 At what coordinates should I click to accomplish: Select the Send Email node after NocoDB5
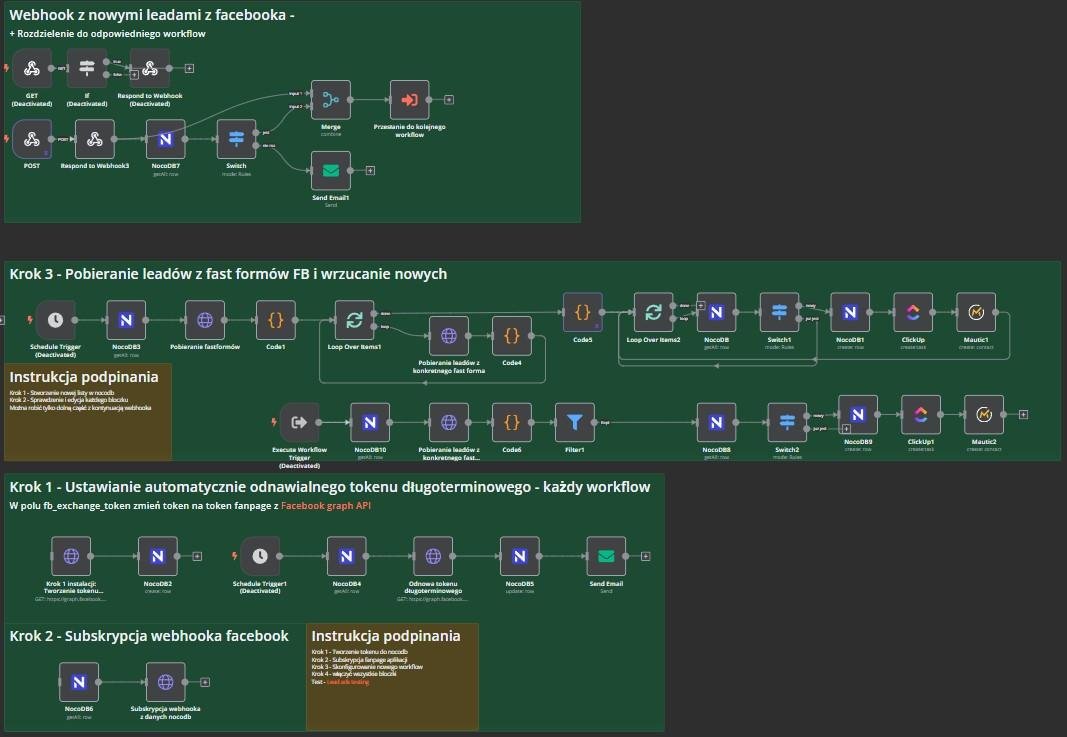pos(606,556)
